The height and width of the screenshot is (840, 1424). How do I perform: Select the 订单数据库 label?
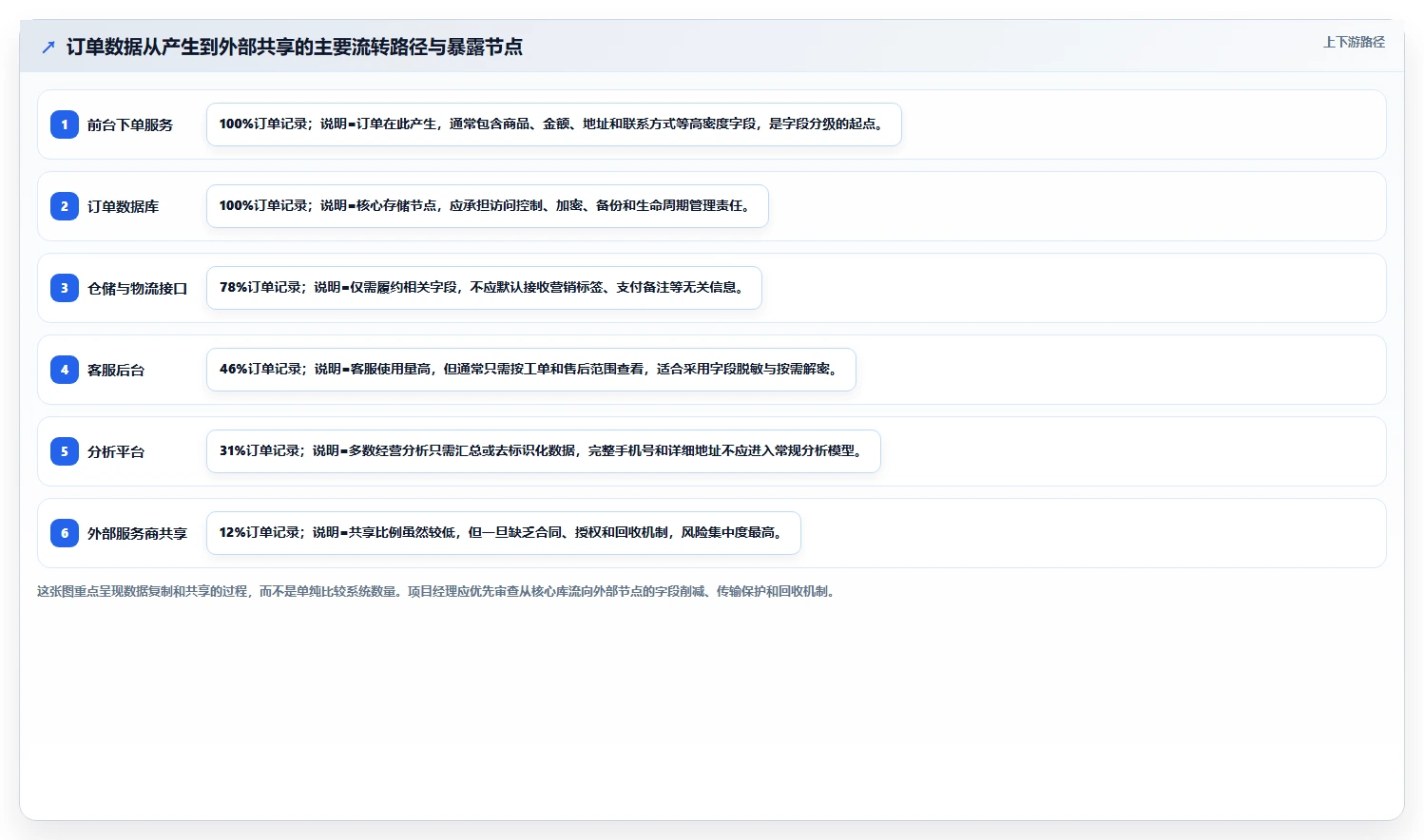123,206
